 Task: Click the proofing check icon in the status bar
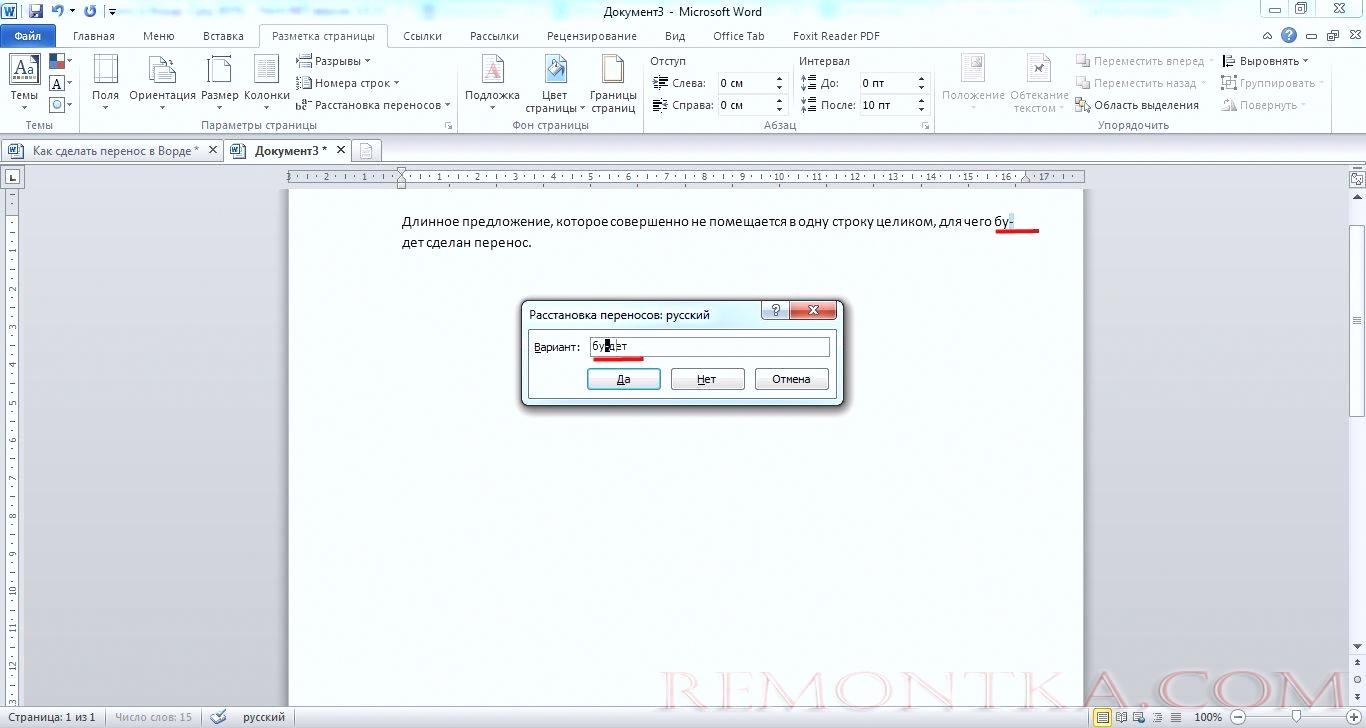pos(218,717)
